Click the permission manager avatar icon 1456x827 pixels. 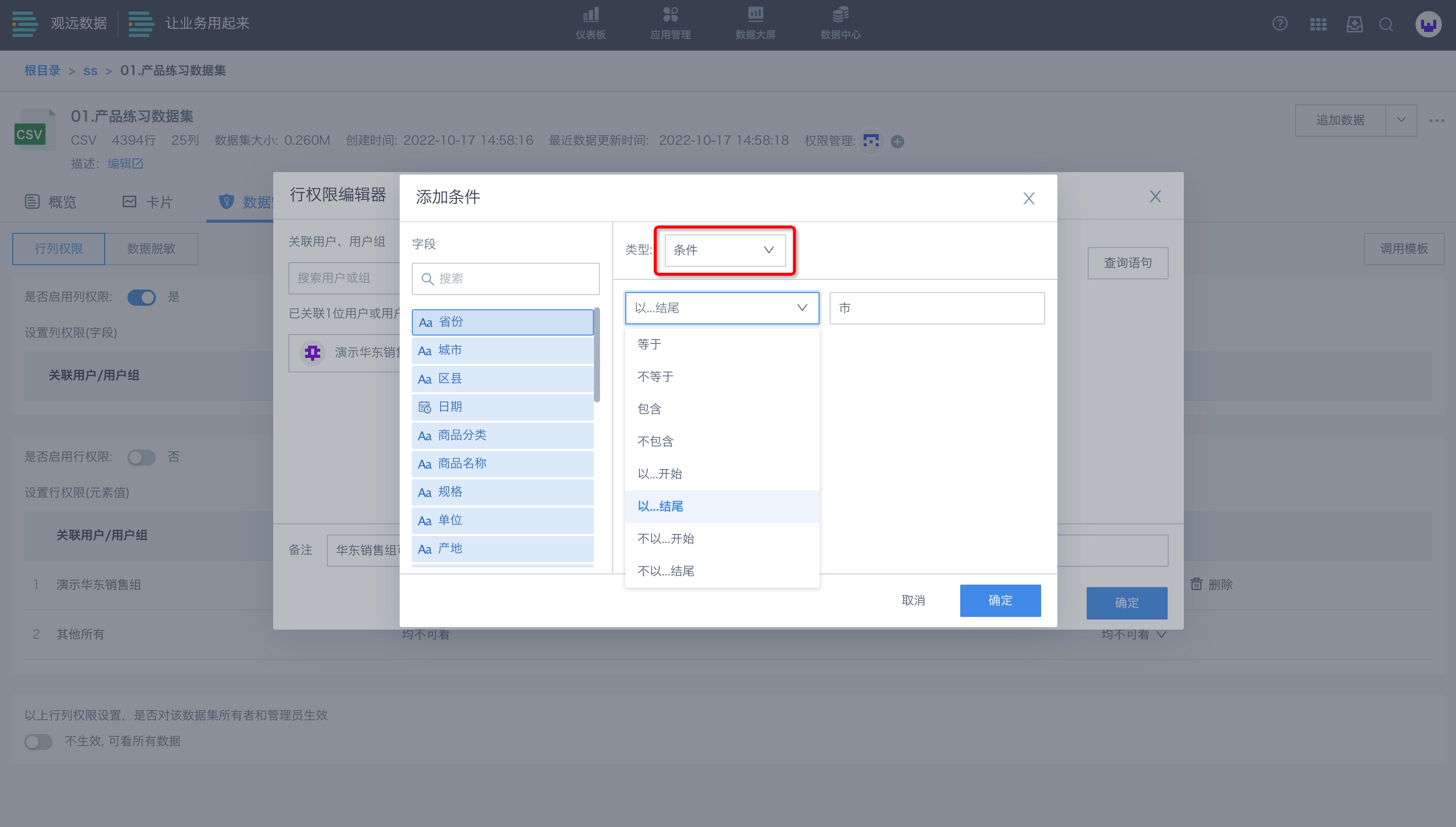click(871, 140)
